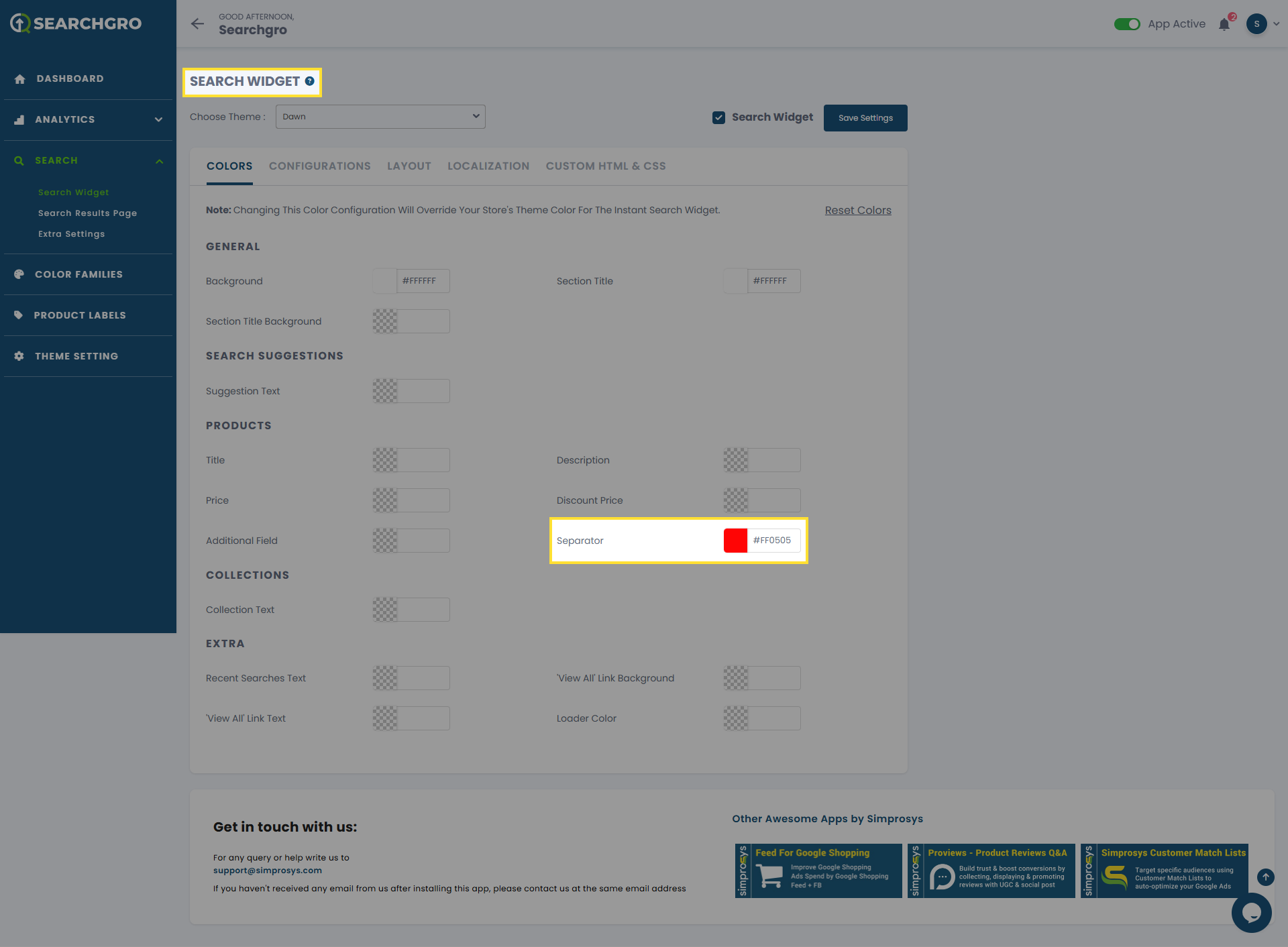
Task: Expand the Analytics menu chevron
Action: [158, 120]
